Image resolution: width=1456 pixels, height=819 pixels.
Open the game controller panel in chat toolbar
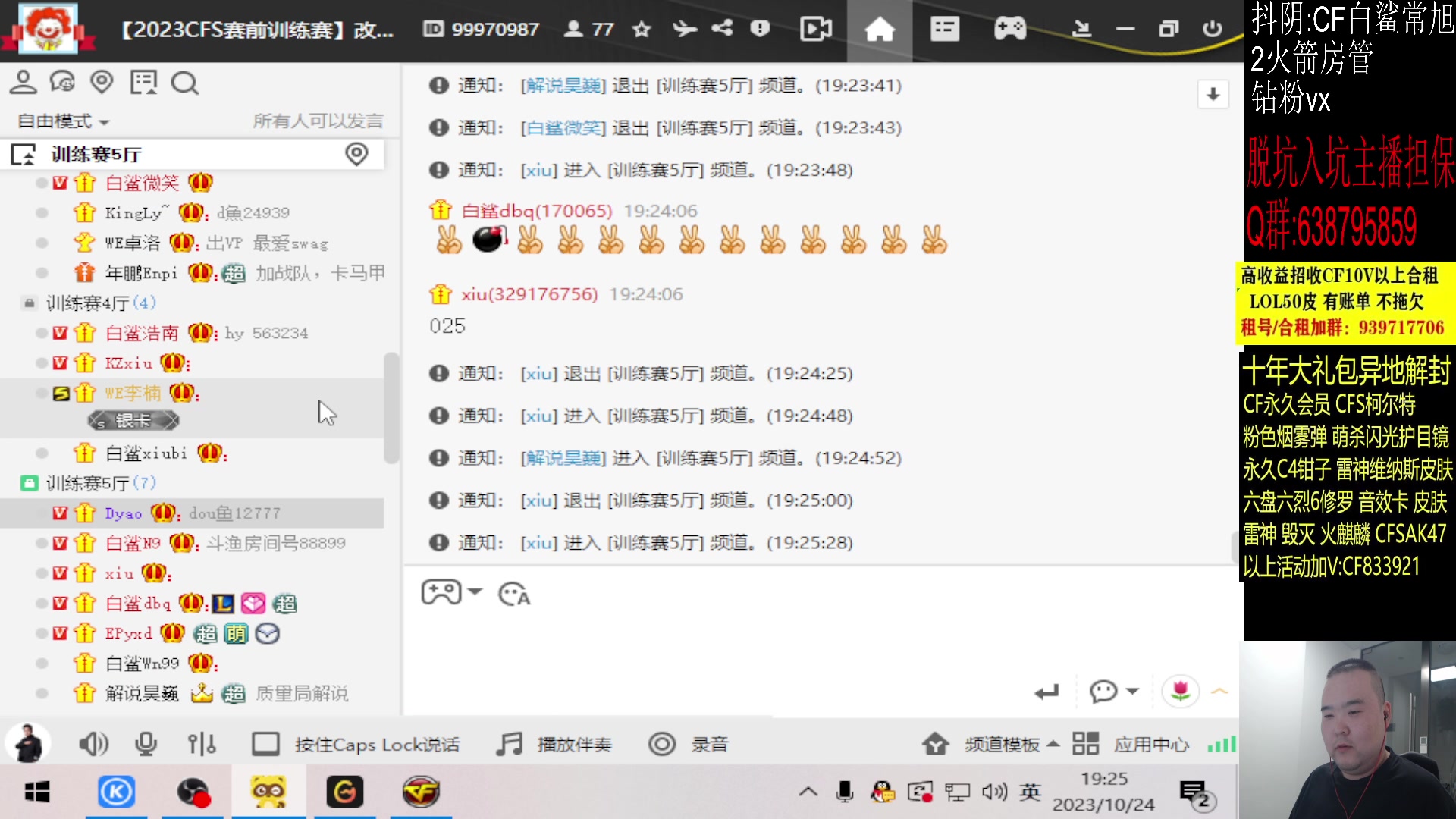(442, 592)
